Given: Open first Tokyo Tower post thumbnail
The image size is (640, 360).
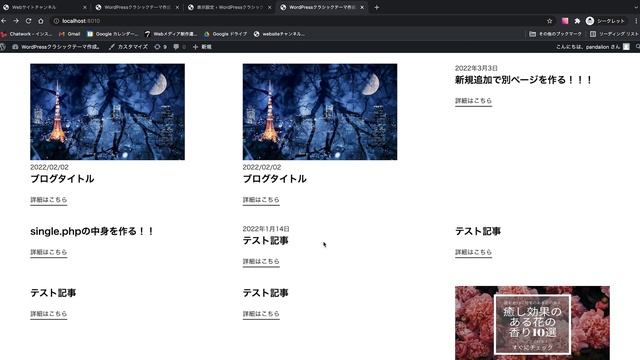Looking at the screenshot, I should 107,112.
